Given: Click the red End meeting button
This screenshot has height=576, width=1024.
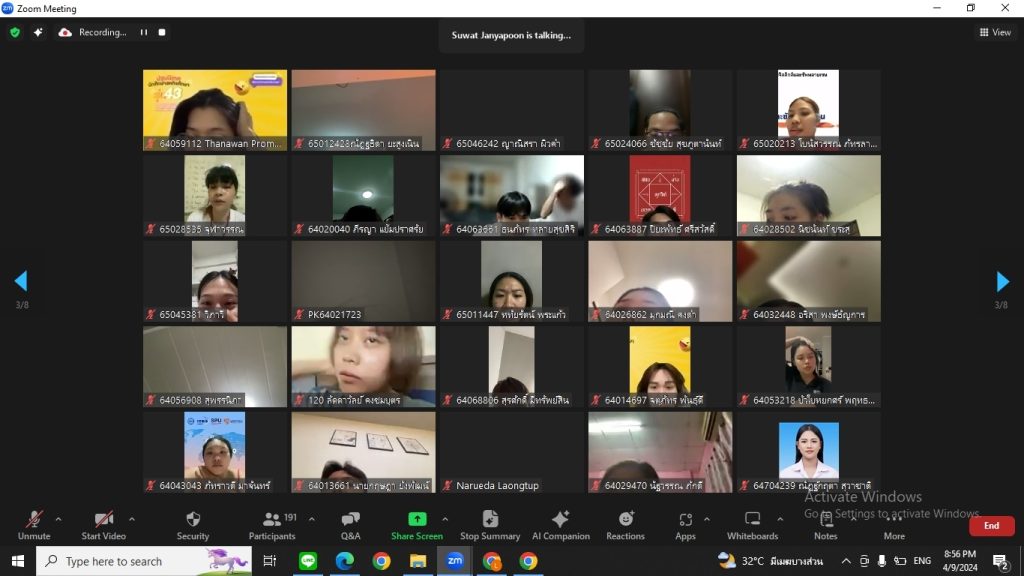Looking at the screenshot, I should coord(991,526).
